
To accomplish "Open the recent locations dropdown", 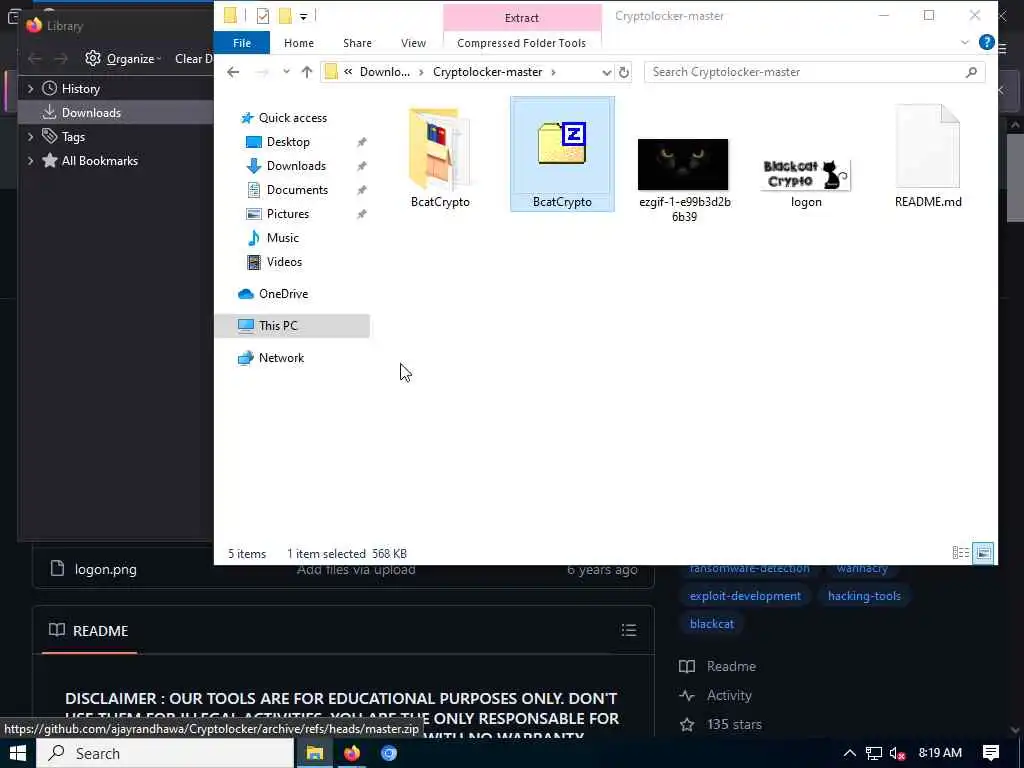I will (x=286, y=72).
